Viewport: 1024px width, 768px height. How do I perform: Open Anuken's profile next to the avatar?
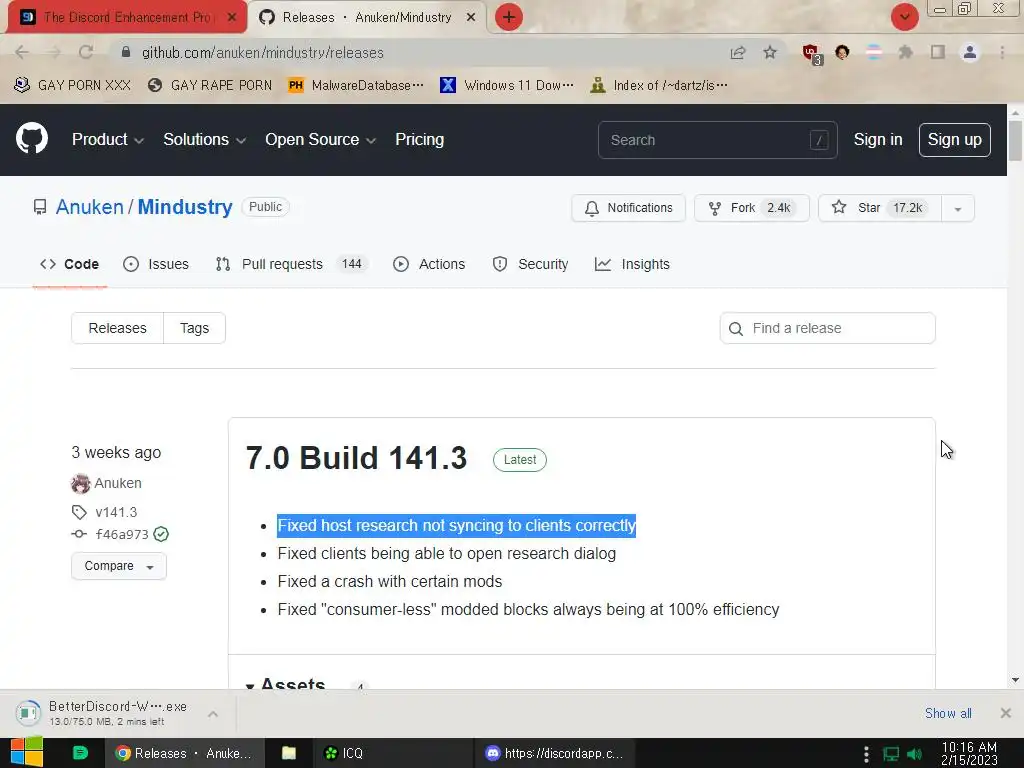[118, 483]
